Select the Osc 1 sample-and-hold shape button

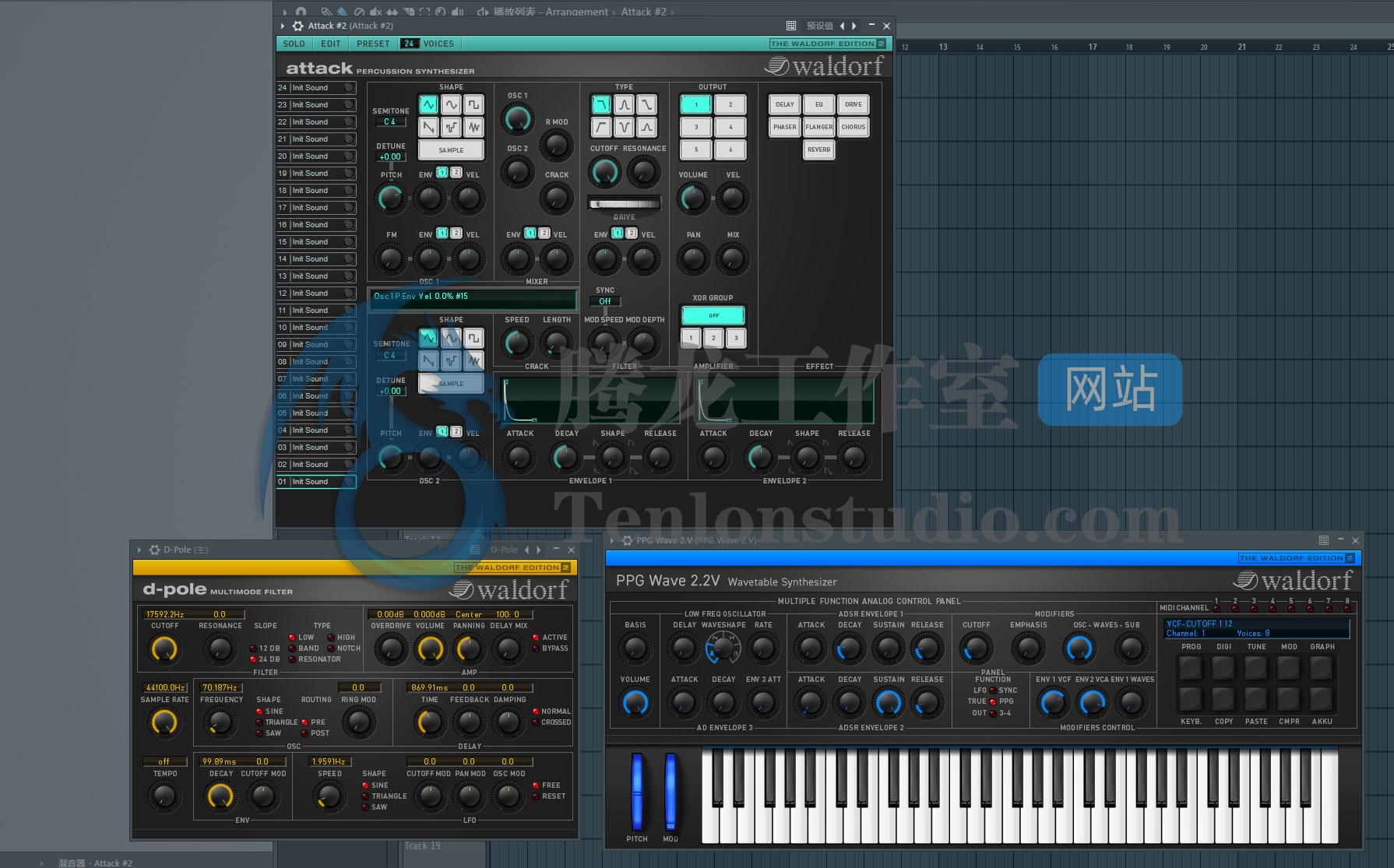coord(451,127)
